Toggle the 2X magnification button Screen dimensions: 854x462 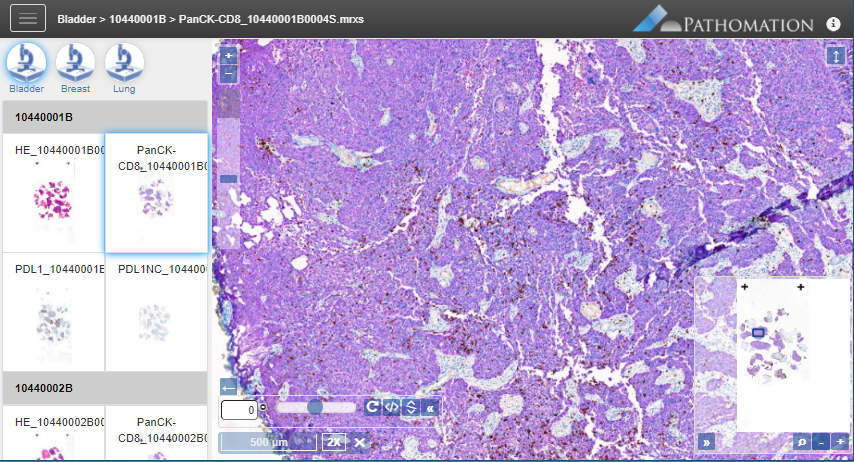(334, 442)
